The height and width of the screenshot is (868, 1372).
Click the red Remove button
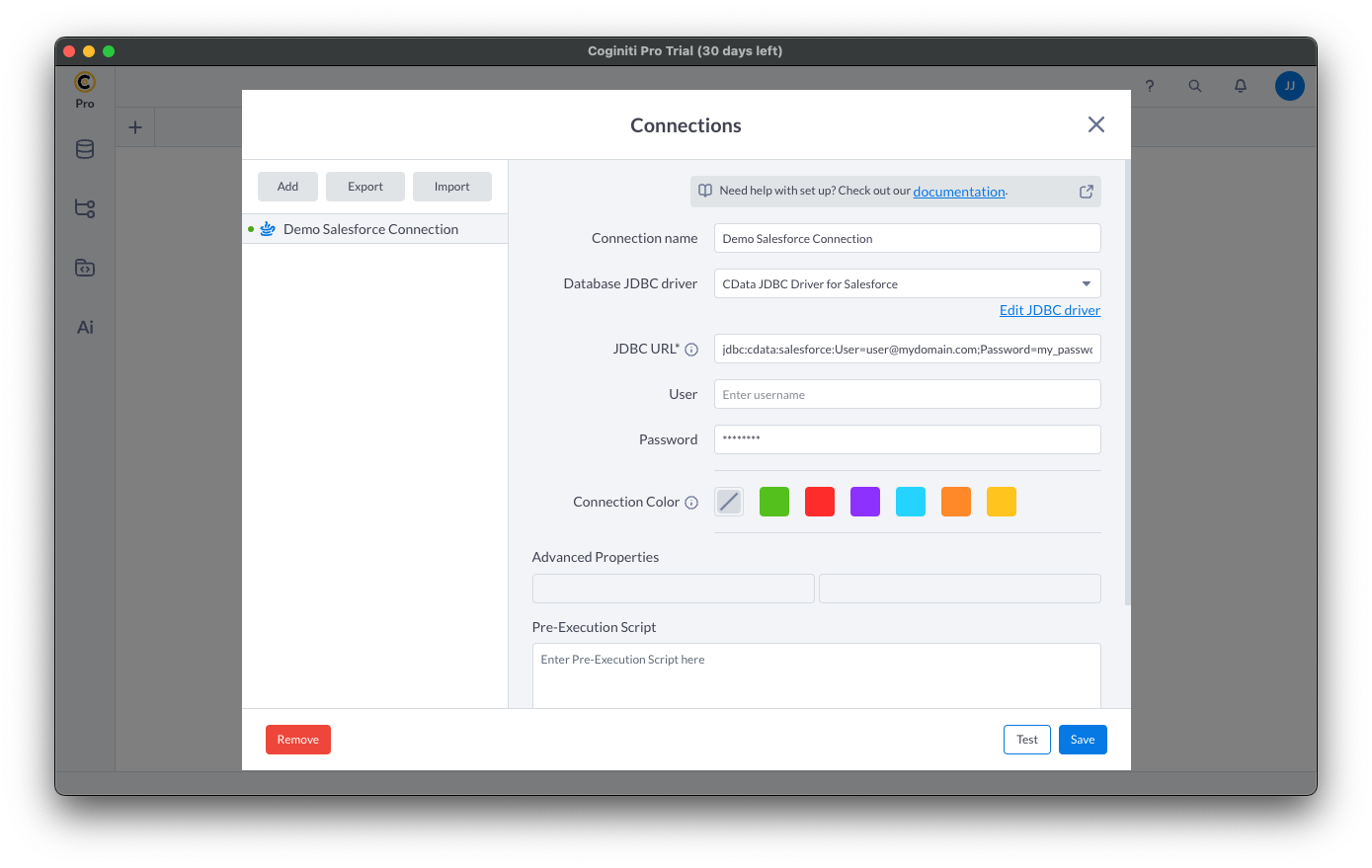pyautogui.click(x=297, y=740)
